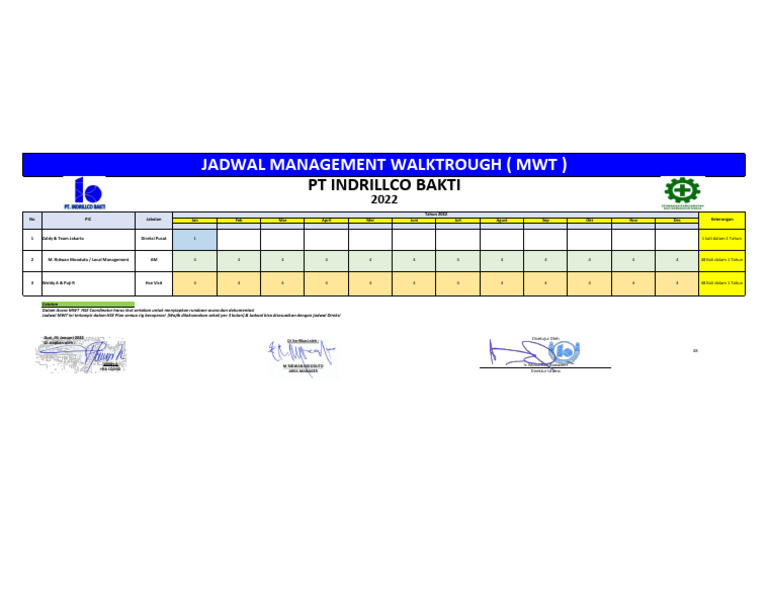The image size is (768, 594).
Task: Select the 'Weldy A & Puji R' PIC cell
Action: tap(89, 284)
